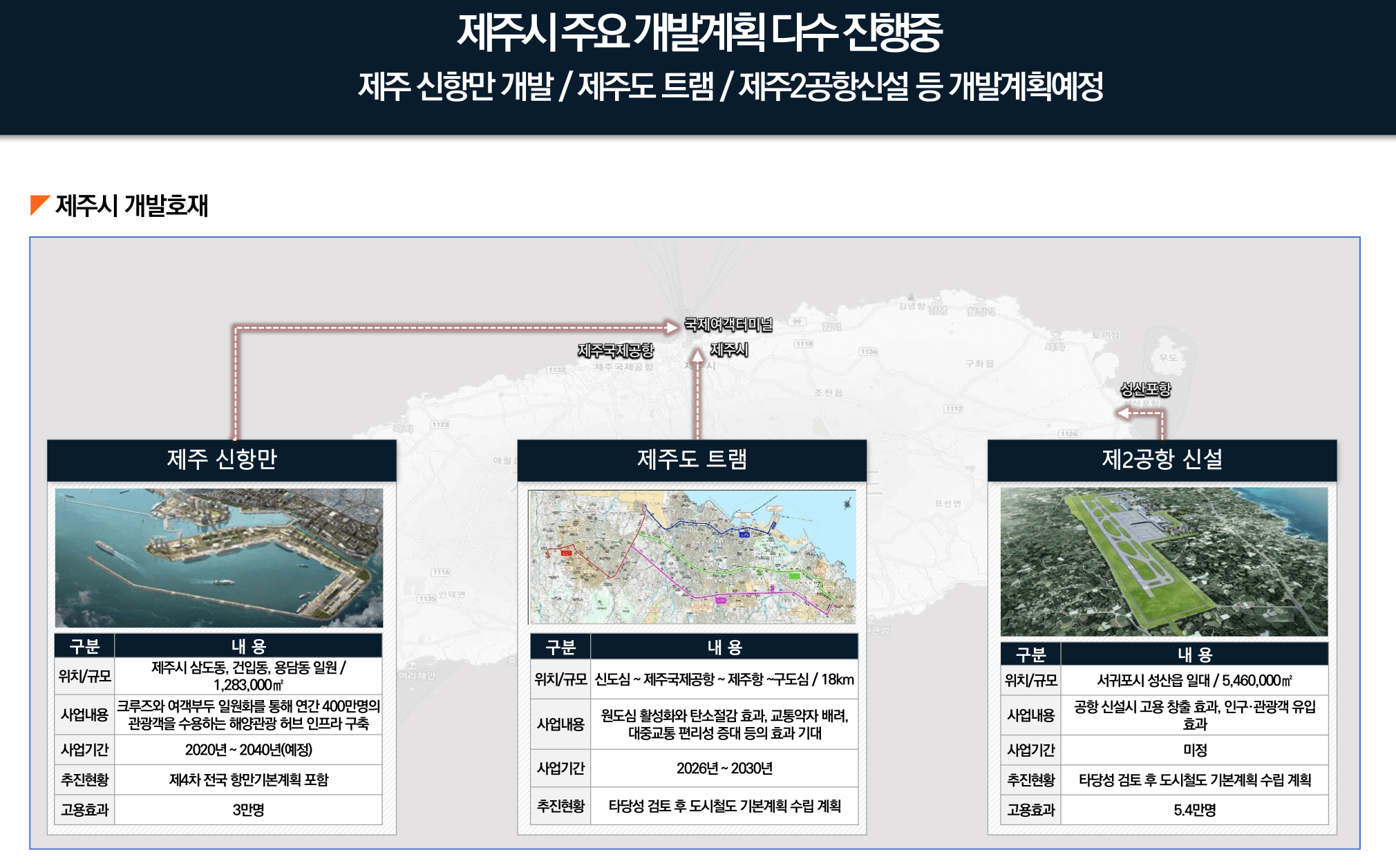Click the 제주시 개발호재 section heading
Image resolution: width=1396 pixels, height=868 pixels.
tap(131, 205)
